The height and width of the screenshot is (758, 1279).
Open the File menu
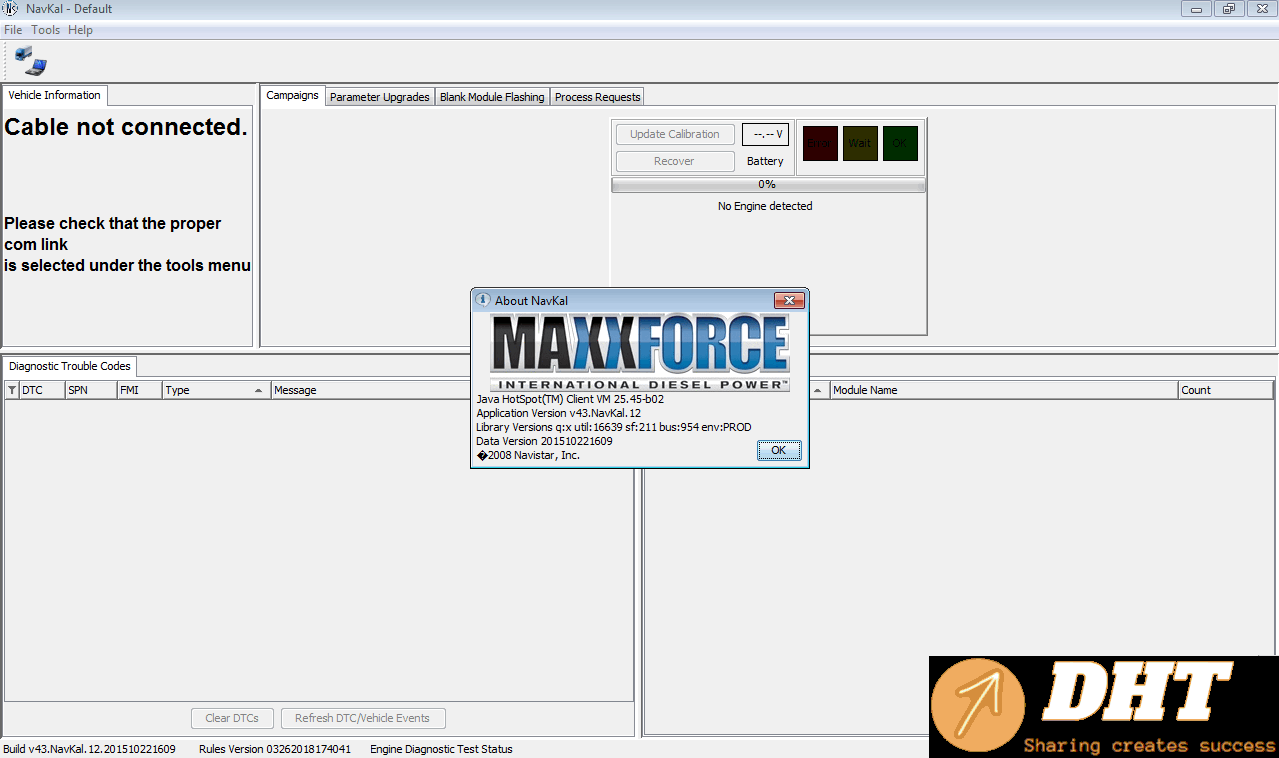[x=13, y=30]
